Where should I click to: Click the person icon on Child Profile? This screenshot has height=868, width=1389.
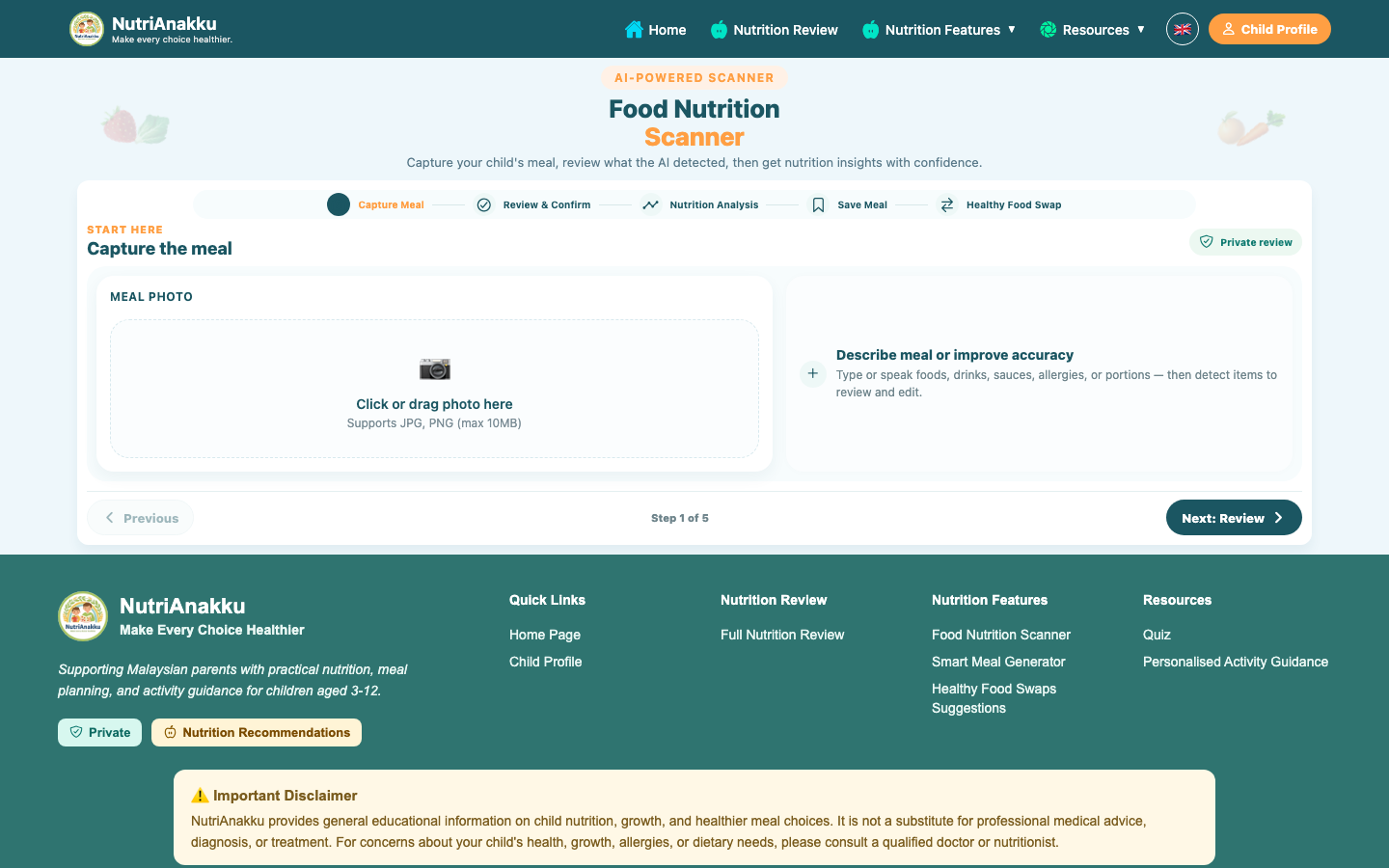1228,29
